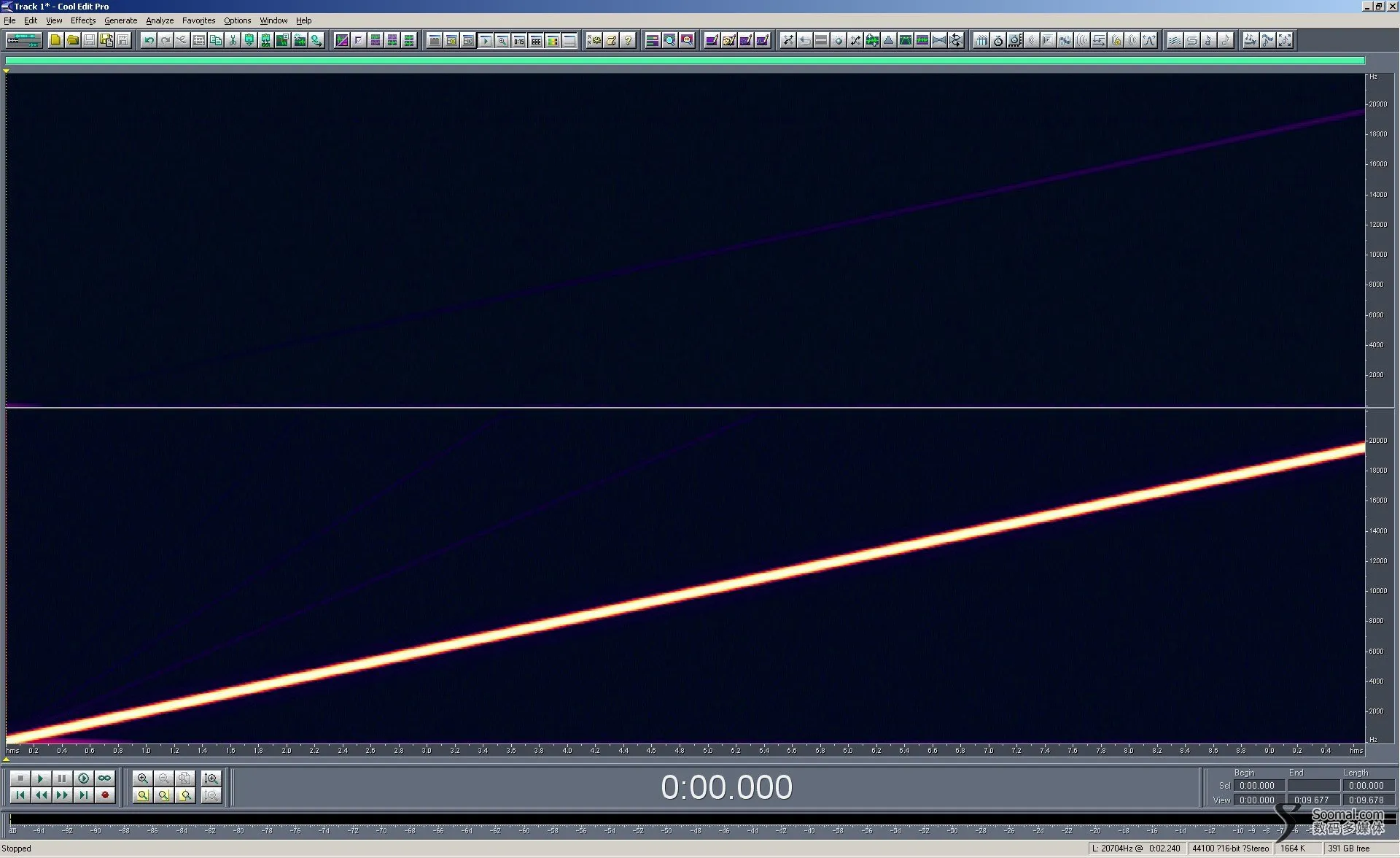Open the Options menu
The image size is (1400, 858).
click(x=237, y=20)
